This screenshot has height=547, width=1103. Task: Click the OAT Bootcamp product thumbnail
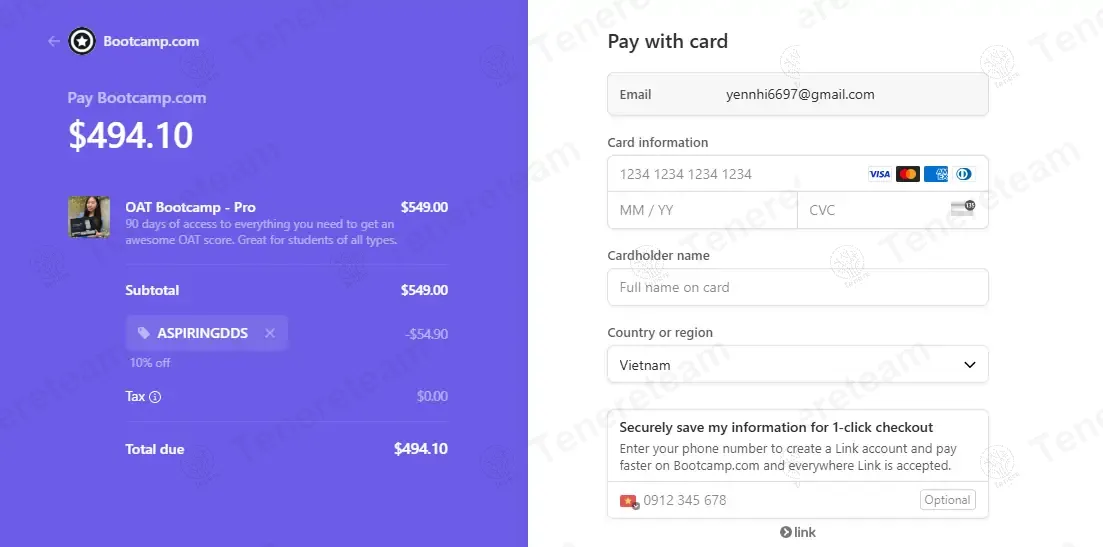click(89, 217)
